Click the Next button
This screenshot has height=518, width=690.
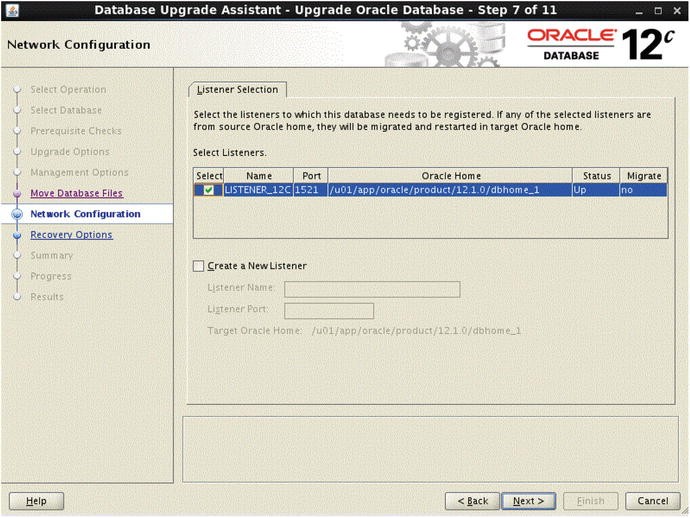pos(529,501)
